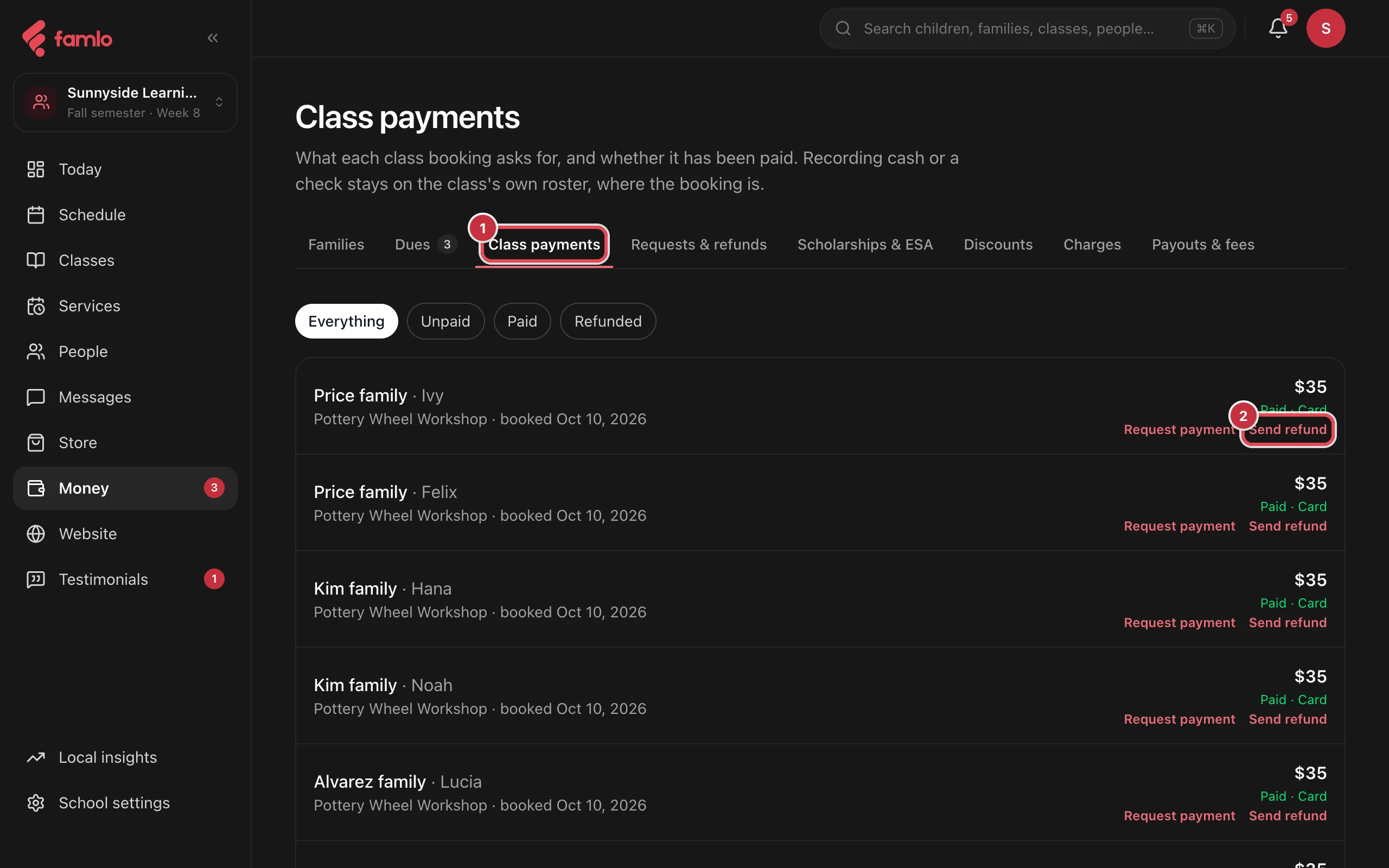Open the Requests & refunds tab
The height and width of the screenshot is (868, 1389).
(x=698, y=245)
